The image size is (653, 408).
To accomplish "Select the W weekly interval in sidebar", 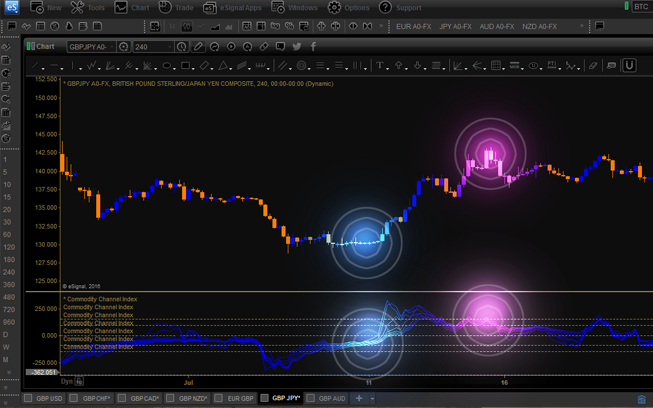I will 6,347.
